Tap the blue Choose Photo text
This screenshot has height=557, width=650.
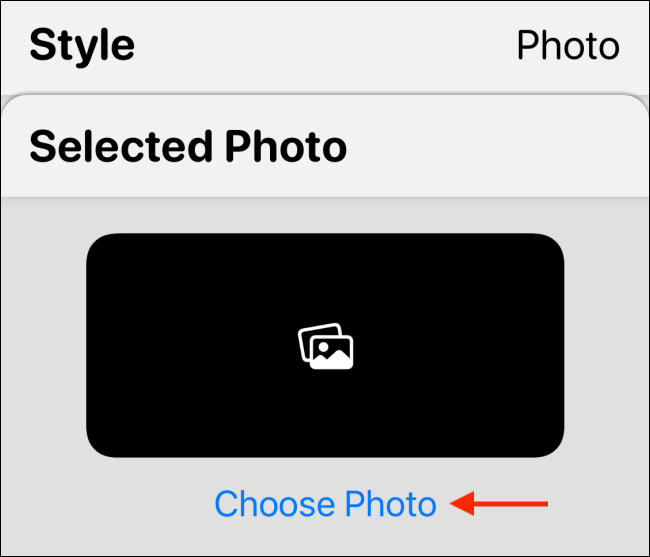click(325, 504)
